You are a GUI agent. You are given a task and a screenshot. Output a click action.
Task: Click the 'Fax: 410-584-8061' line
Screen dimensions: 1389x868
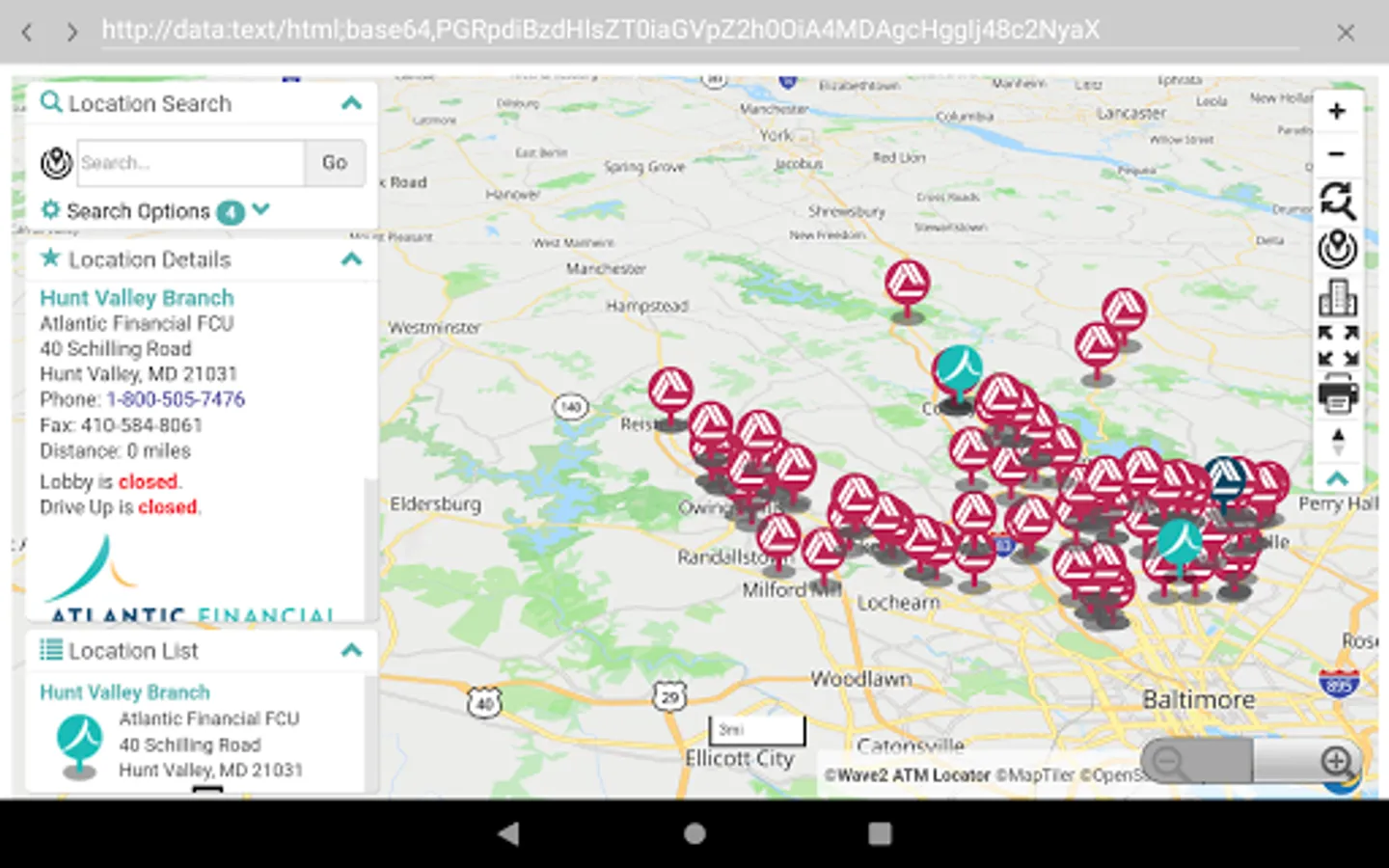121,425
